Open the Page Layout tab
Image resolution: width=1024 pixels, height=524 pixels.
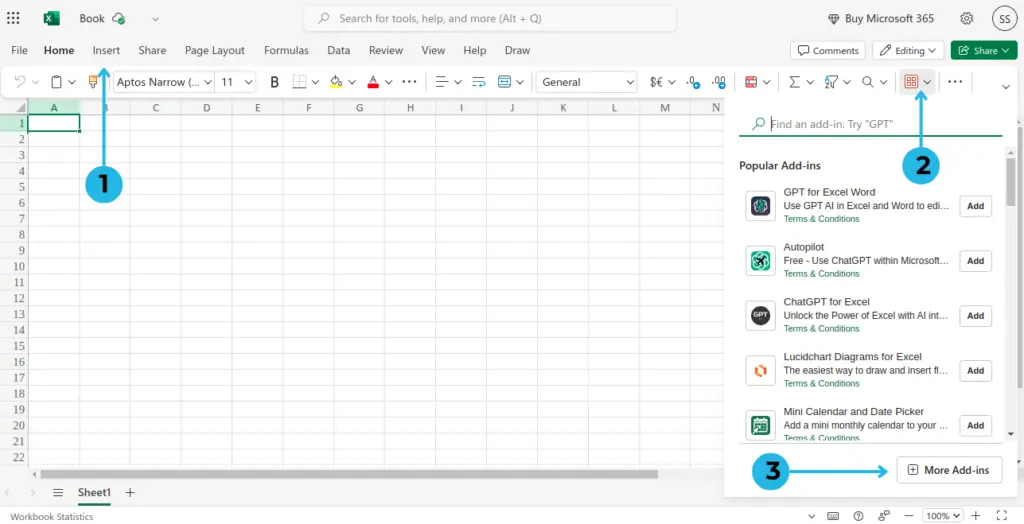(215, 50)
